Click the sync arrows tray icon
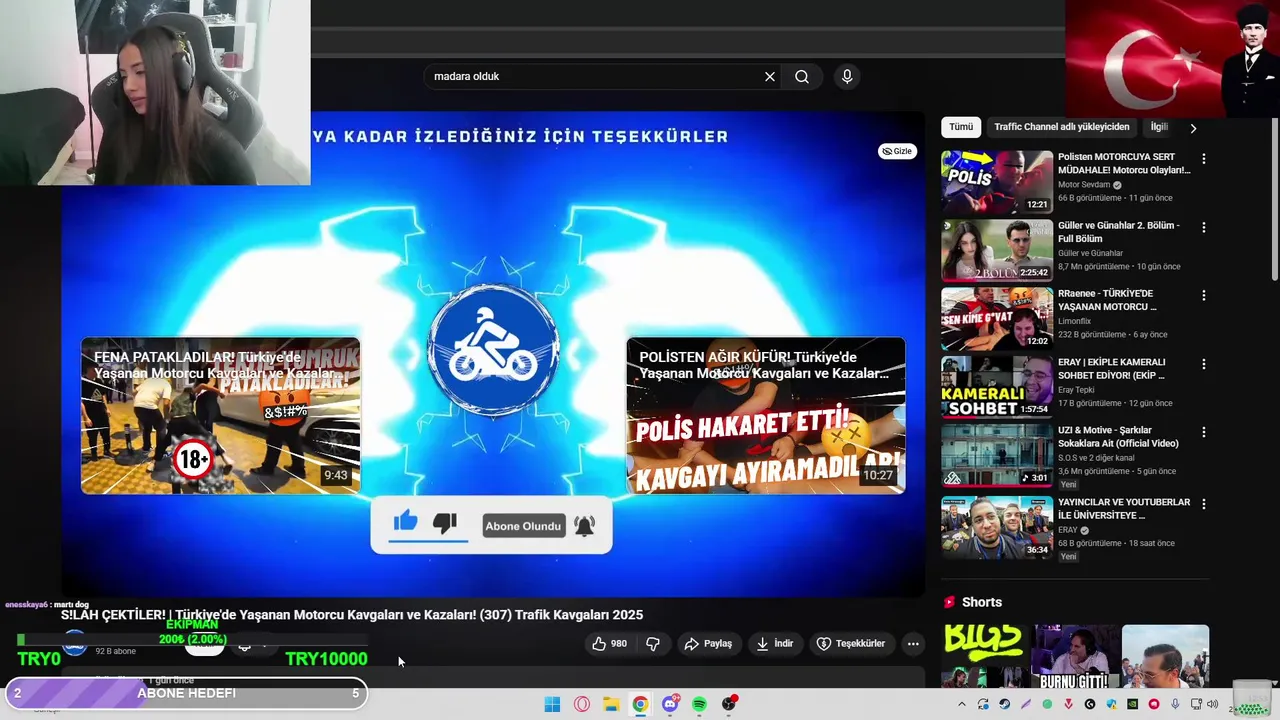The height and width of the screenshot is (720, 1280). tap(983, 704)
